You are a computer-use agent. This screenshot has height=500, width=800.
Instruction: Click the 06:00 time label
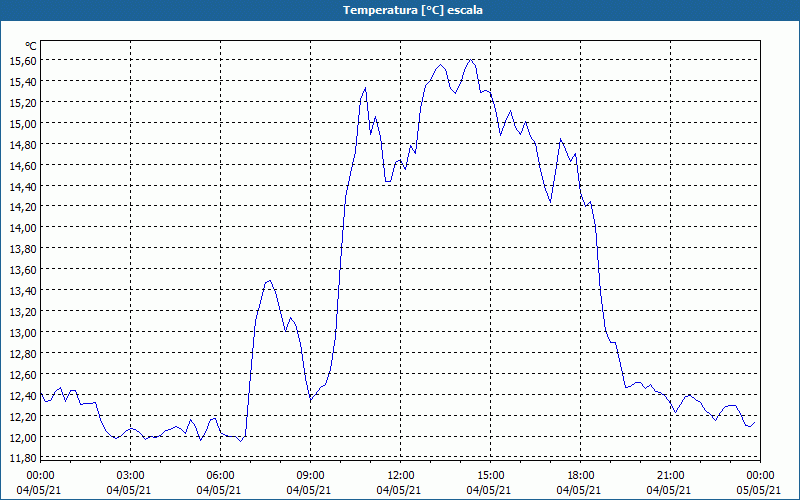pos(220,476)
